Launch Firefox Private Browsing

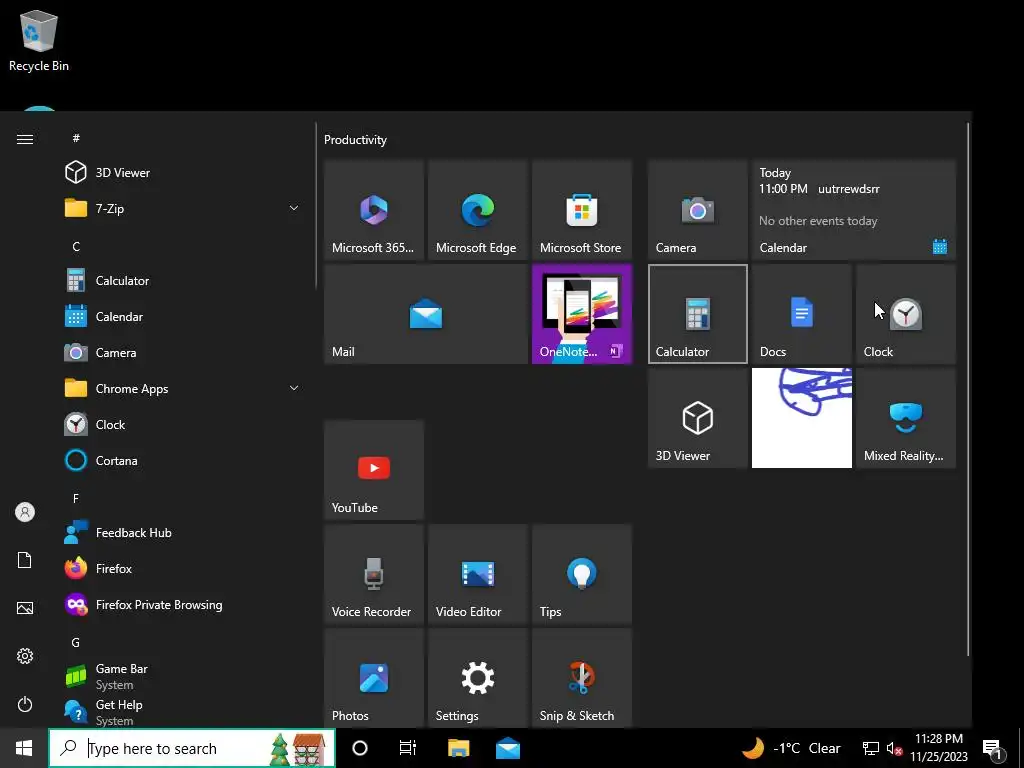[183, 605]
